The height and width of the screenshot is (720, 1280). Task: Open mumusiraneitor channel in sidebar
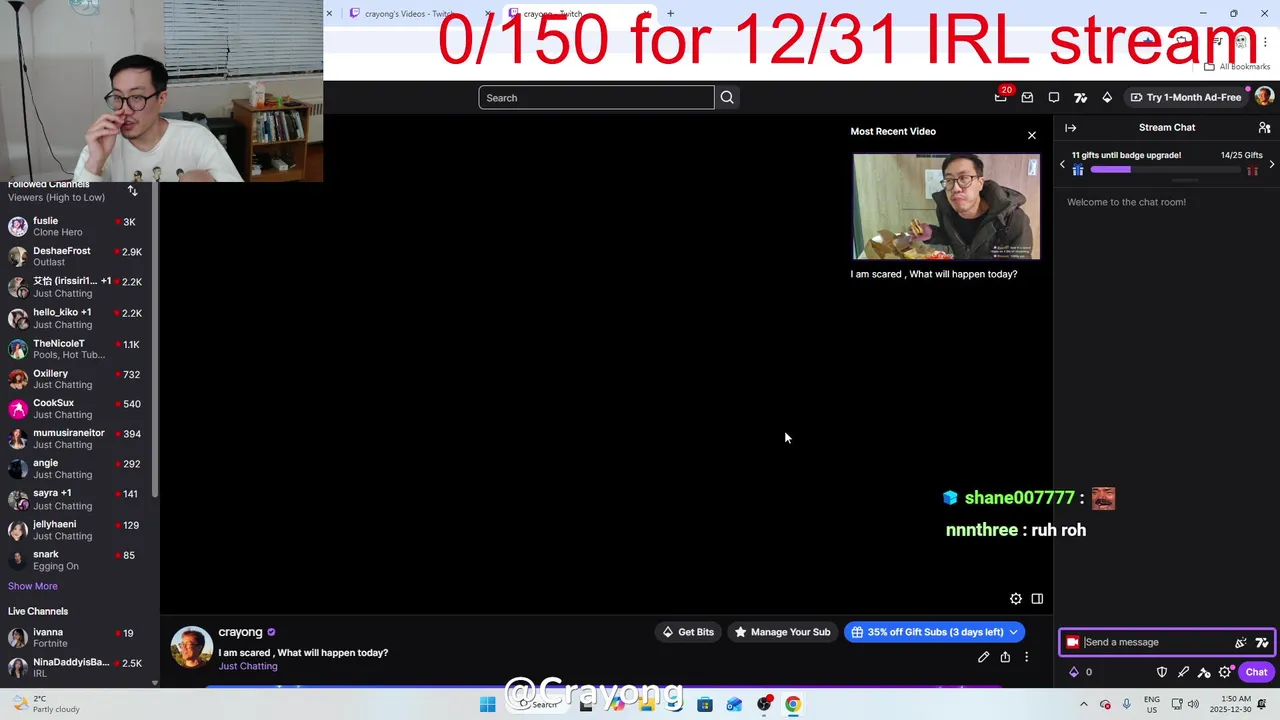(78, 439)
